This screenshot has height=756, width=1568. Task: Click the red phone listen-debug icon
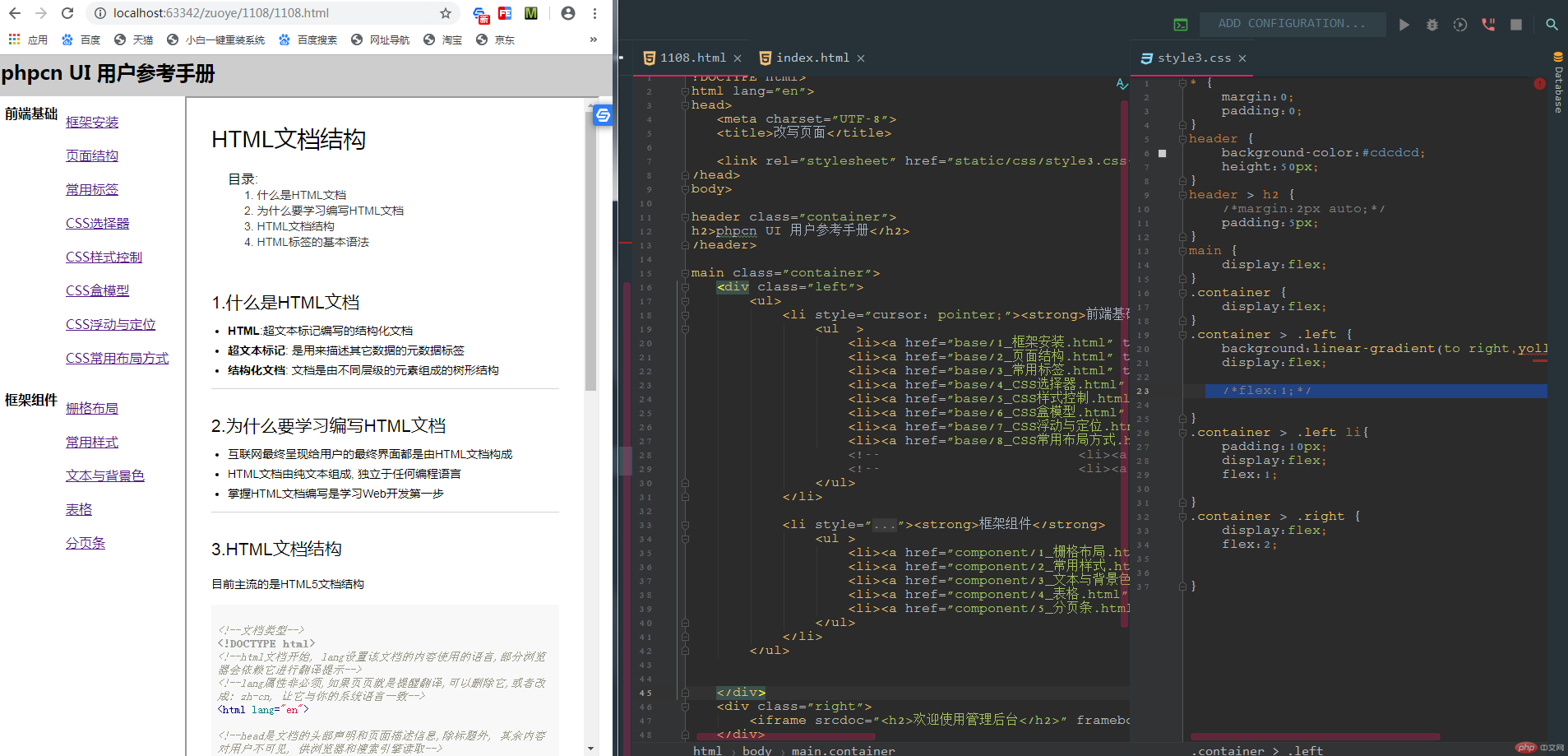(1488, 25)
